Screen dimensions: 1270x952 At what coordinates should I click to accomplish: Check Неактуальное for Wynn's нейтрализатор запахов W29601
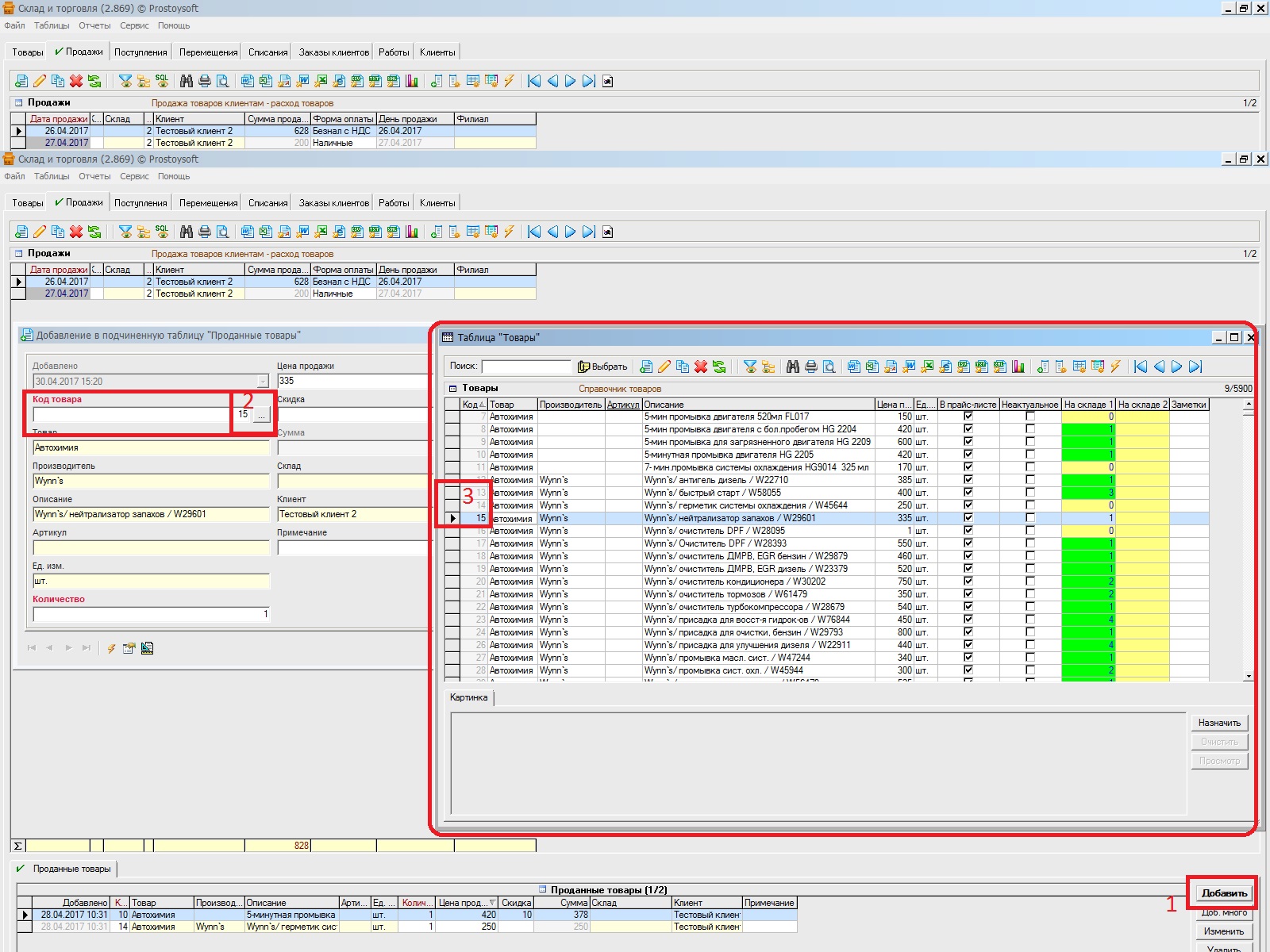pyautogui.click(x=1029, y=518)
